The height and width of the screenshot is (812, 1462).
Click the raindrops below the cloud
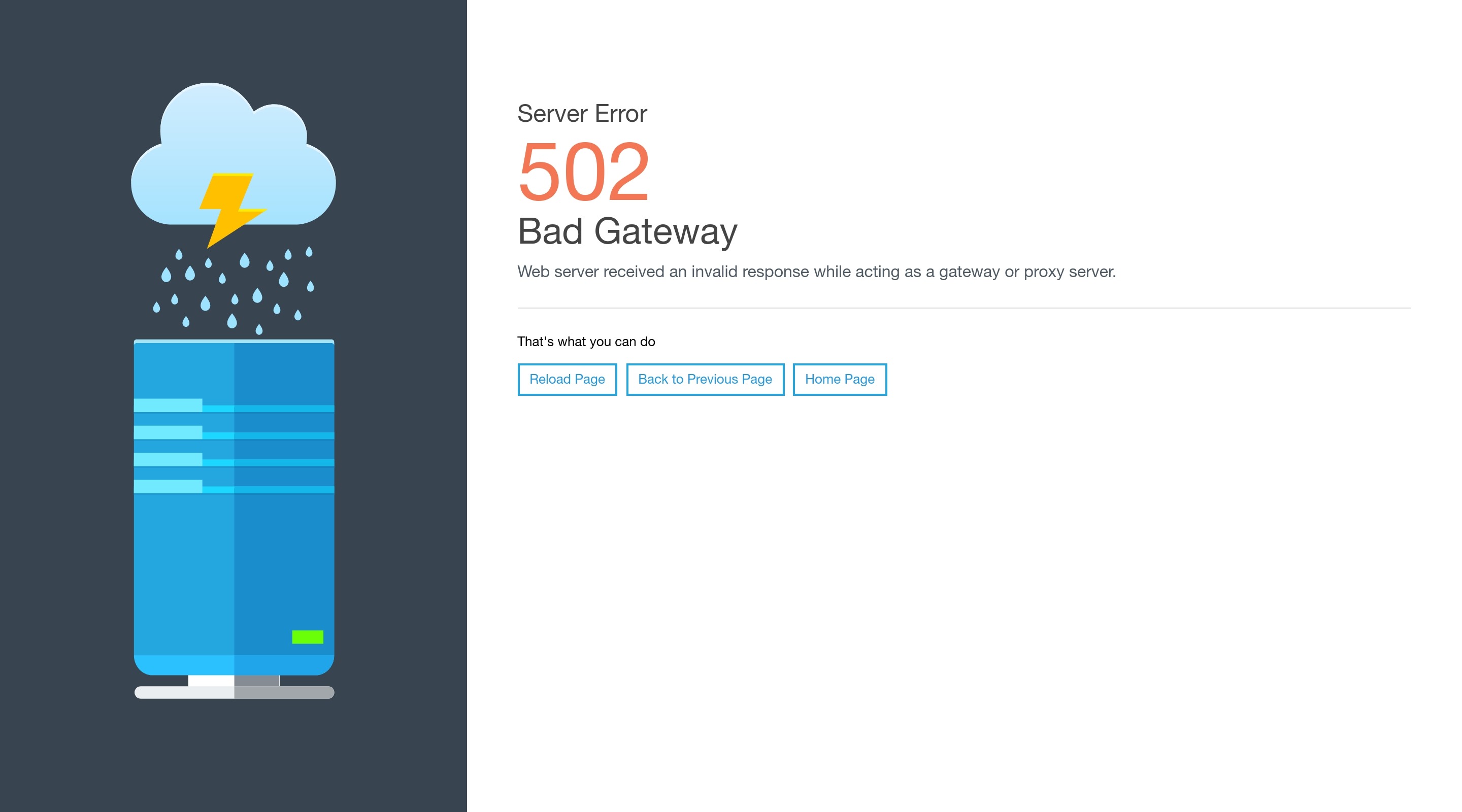coord(234,289)
